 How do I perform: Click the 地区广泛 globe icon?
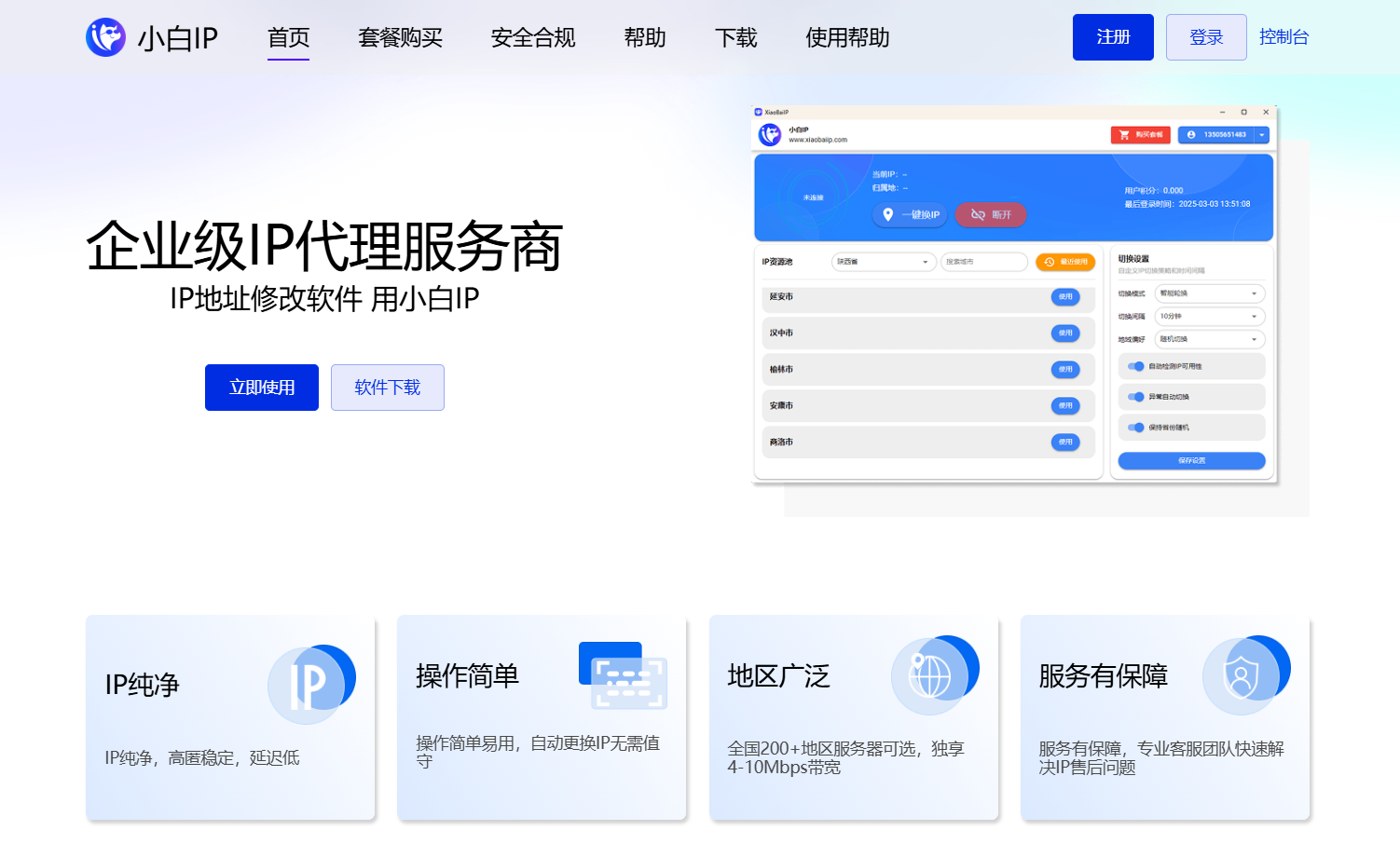pos(935,675)
